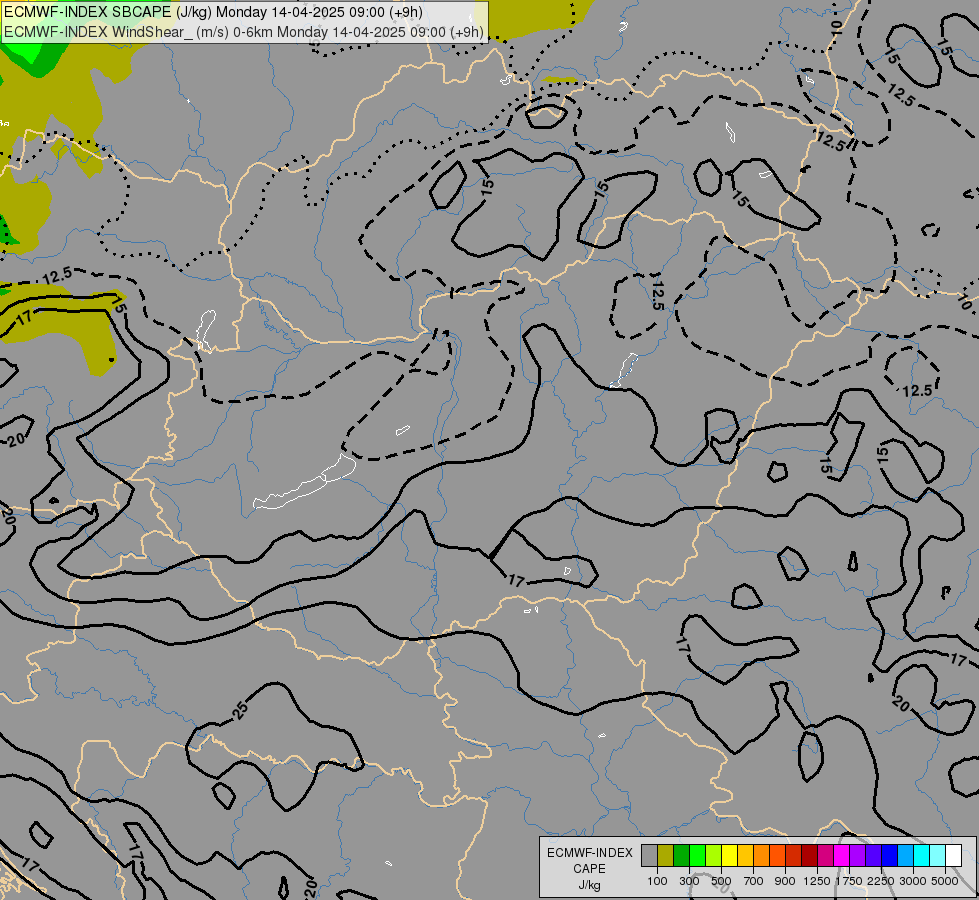Click the gray swatch in the CAPE legend
This screenshot has width=979, height=900.
click(649, 855)
